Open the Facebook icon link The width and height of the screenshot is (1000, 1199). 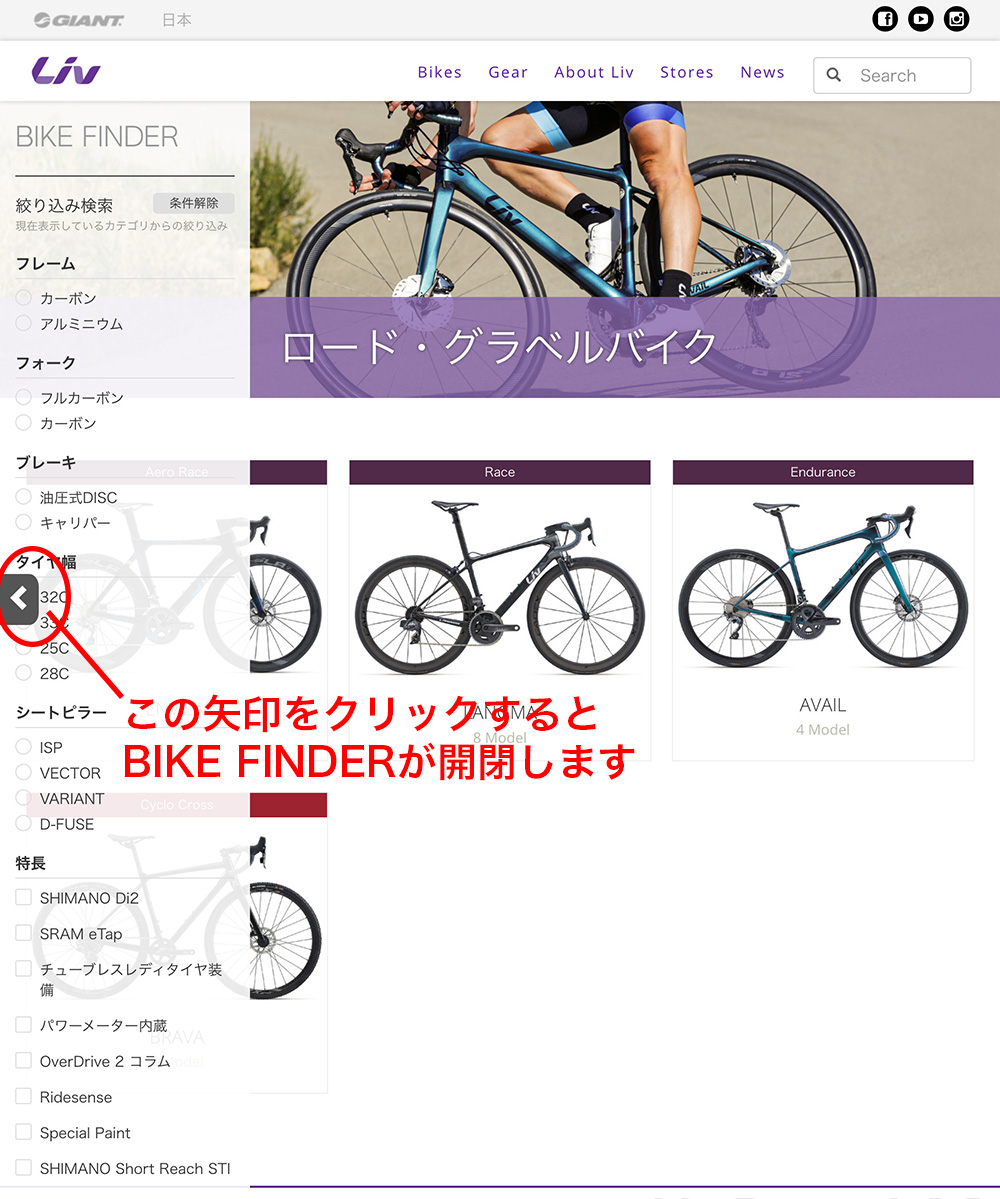(885, 19)
